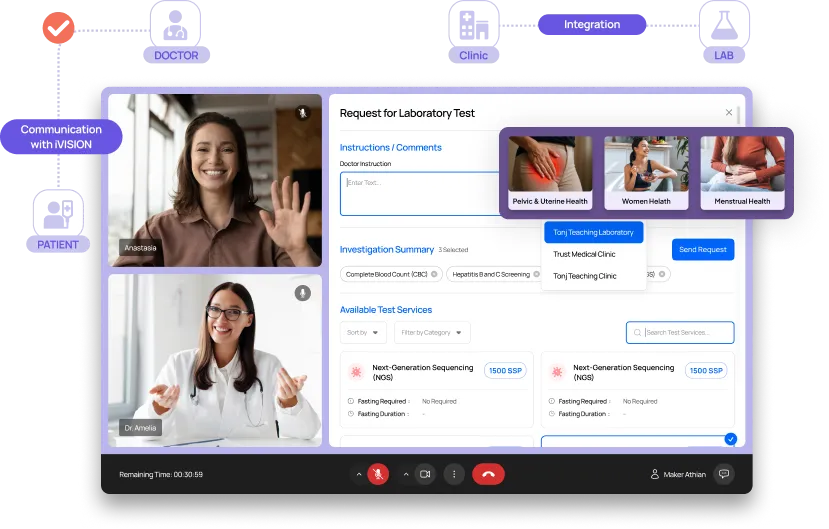Open Pelvic & Uterine Health card

tap(550, 173)
